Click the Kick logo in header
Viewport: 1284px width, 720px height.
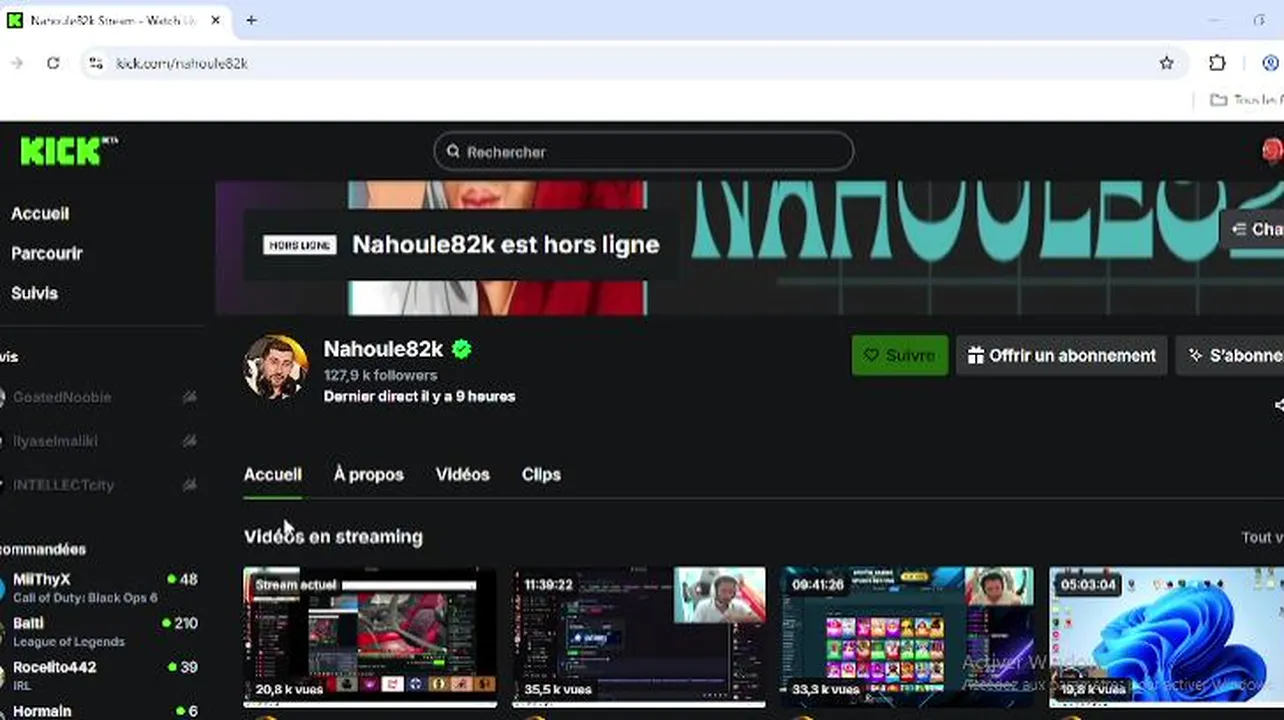[68, 151]
